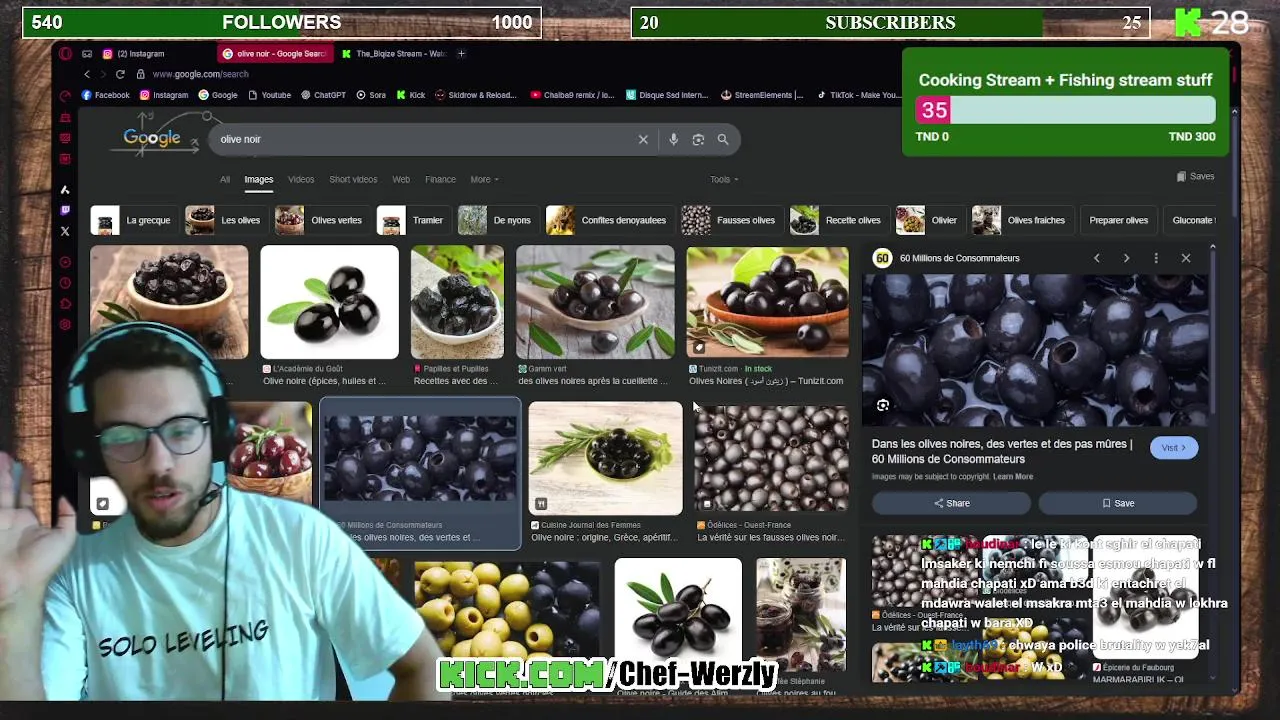Open the tab workspaces icon left of Instagram tab
Viewport: 1280px width, 720px height.
tap(87, 54)
